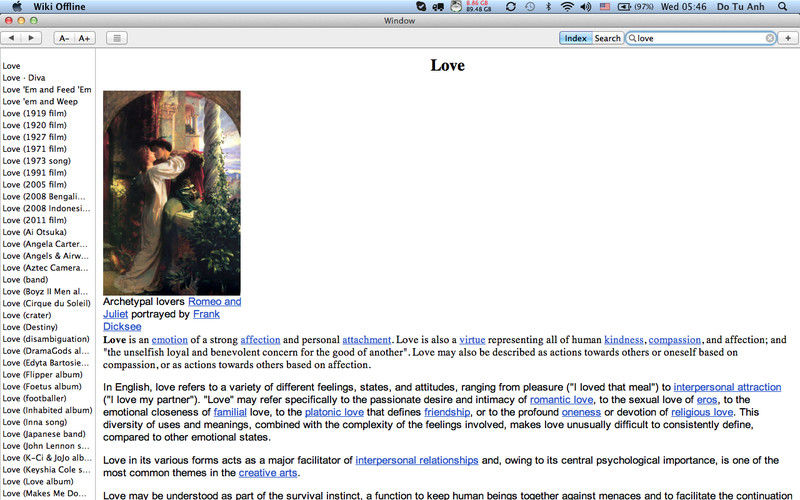The height and width of the screenshot is (500, 800).
Task: Select Love 'em and Weep entry
Action: click(40, 102)
